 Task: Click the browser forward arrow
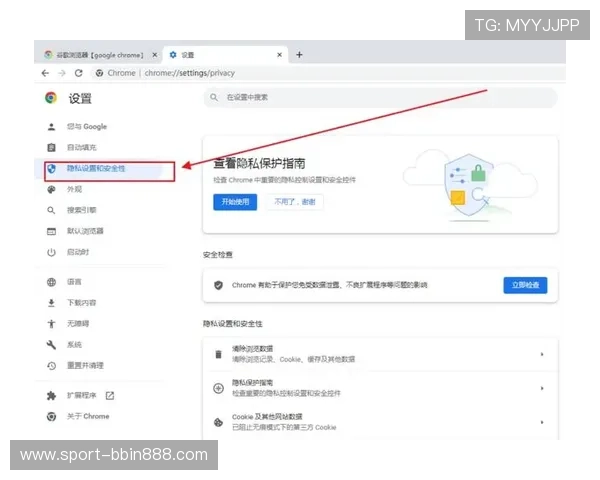[62, 73]
